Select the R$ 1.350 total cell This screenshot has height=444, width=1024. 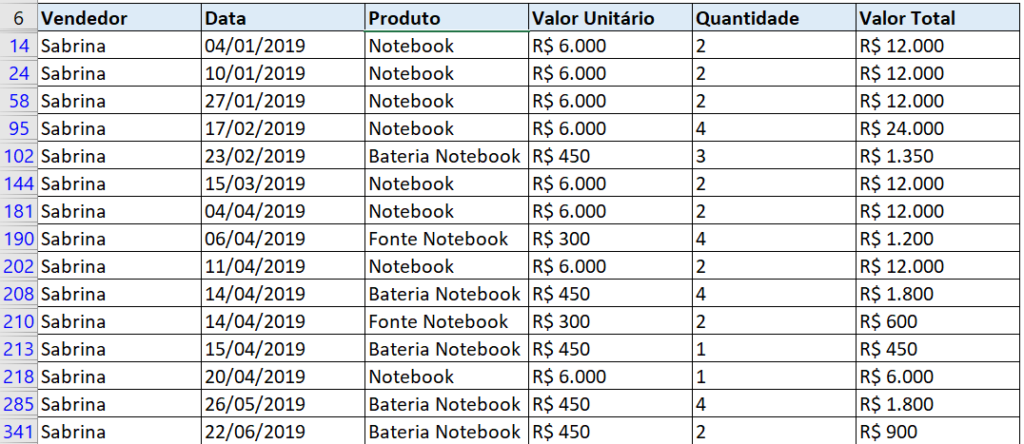(x=940, y=156)
